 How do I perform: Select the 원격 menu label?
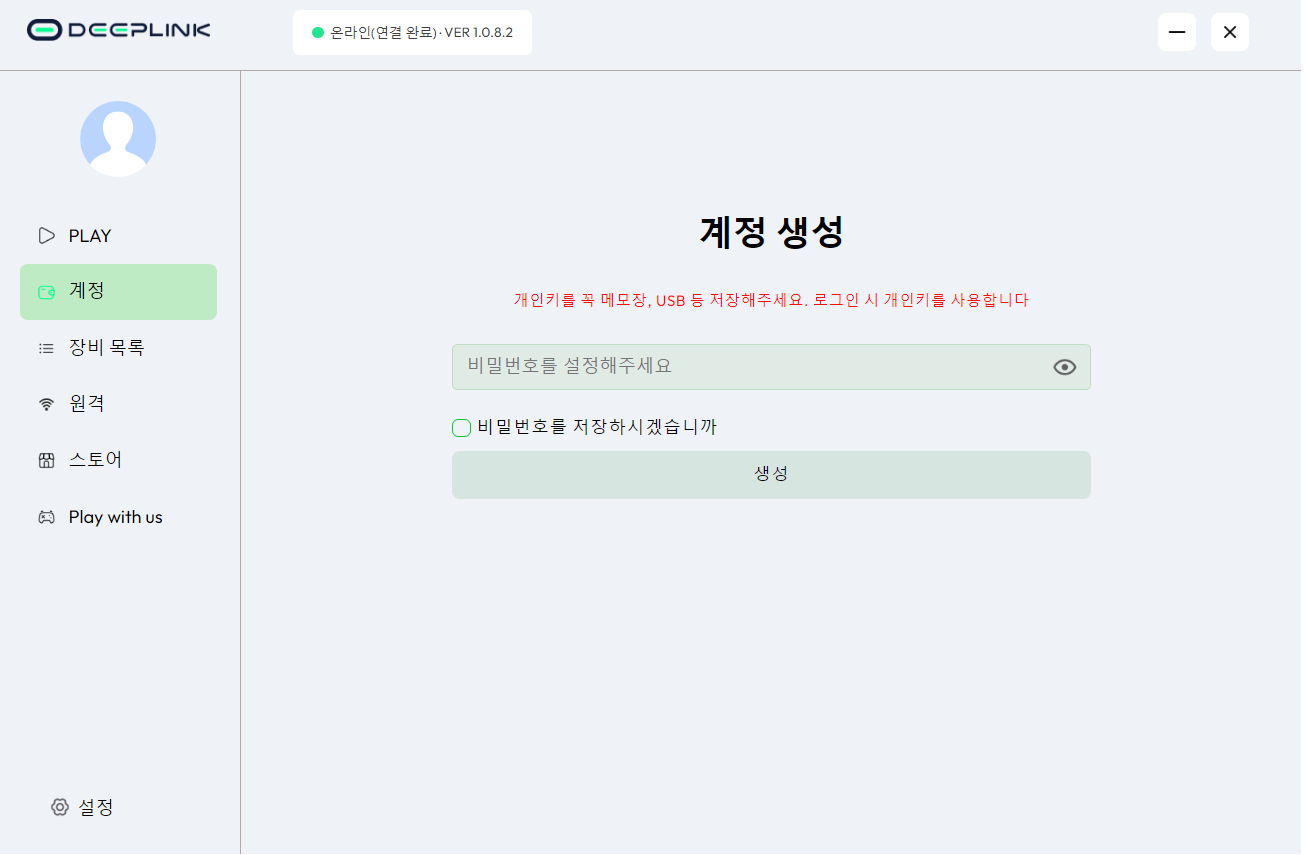tap(86, 404)
